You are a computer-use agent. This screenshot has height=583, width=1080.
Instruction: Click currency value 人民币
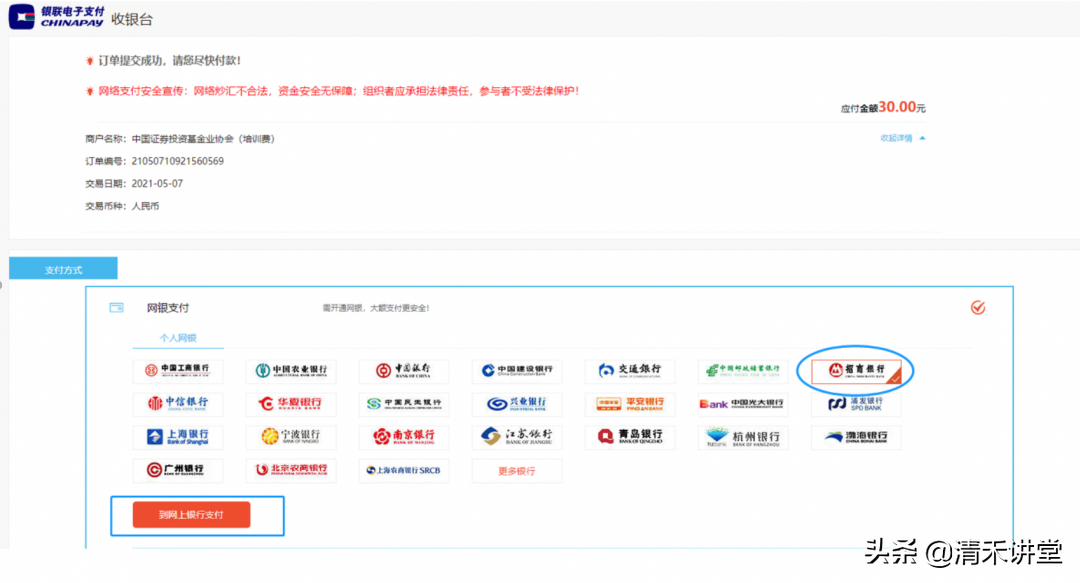click(145, 206)
